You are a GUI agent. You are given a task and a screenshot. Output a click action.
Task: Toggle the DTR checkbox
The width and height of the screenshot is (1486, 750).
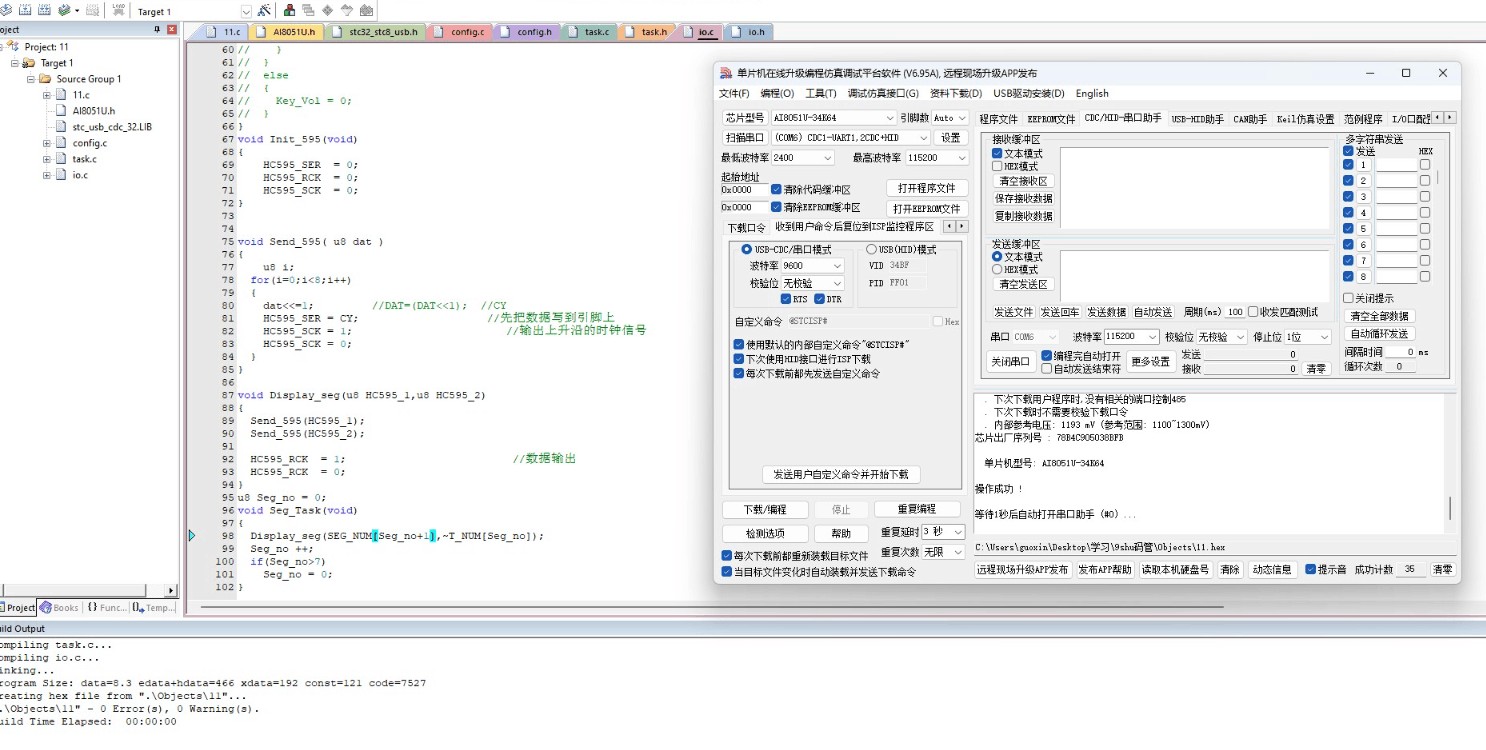point(820,299)
